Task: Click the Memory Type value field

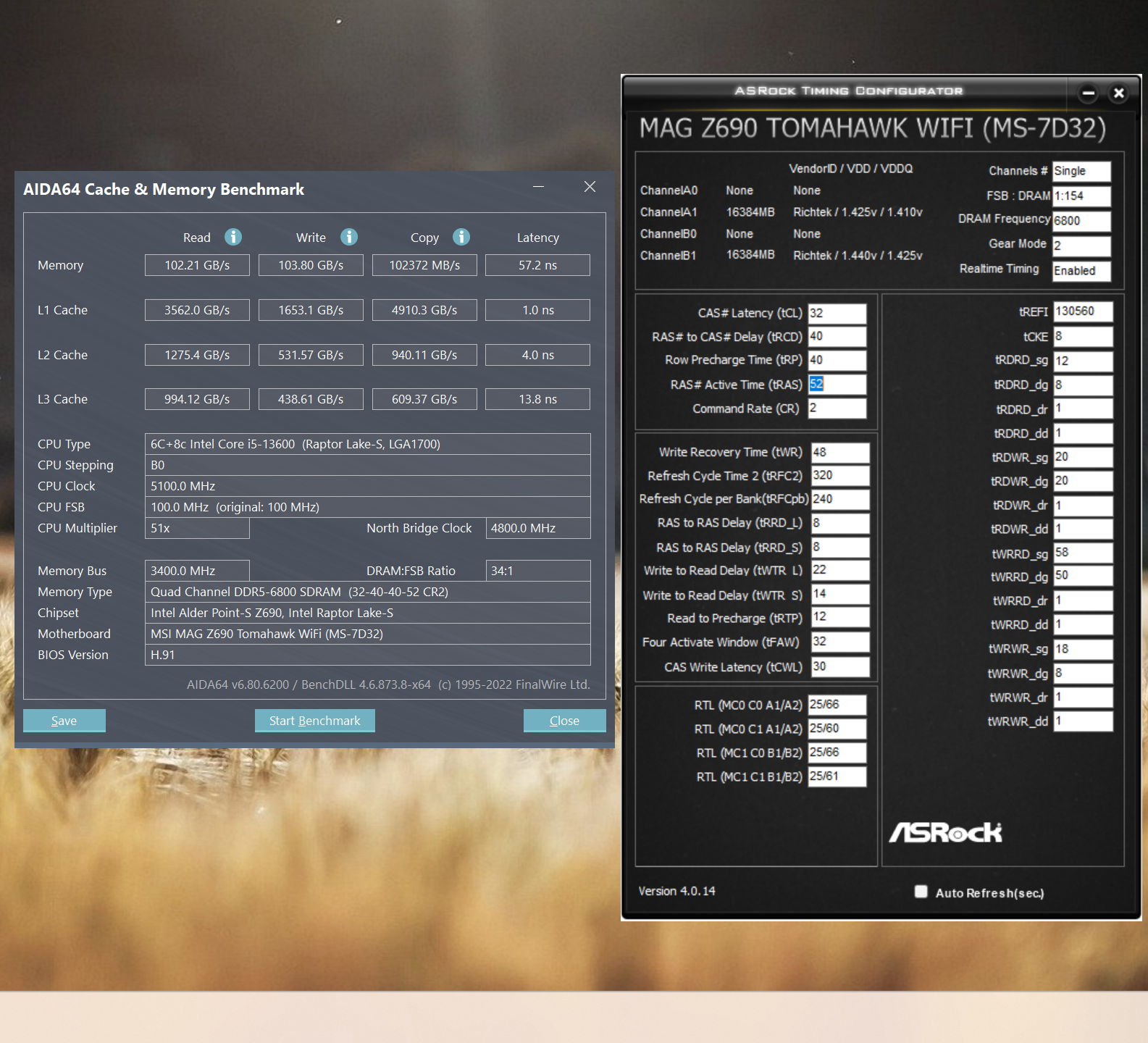Action: point(368,592)
